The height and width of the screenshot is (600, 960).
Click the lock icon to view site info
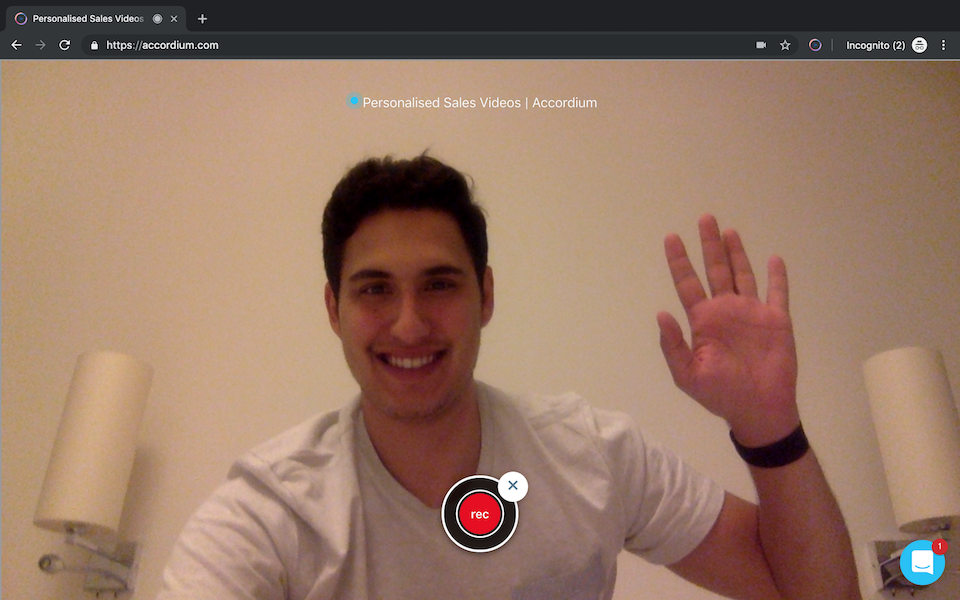(x=93, y=45)
